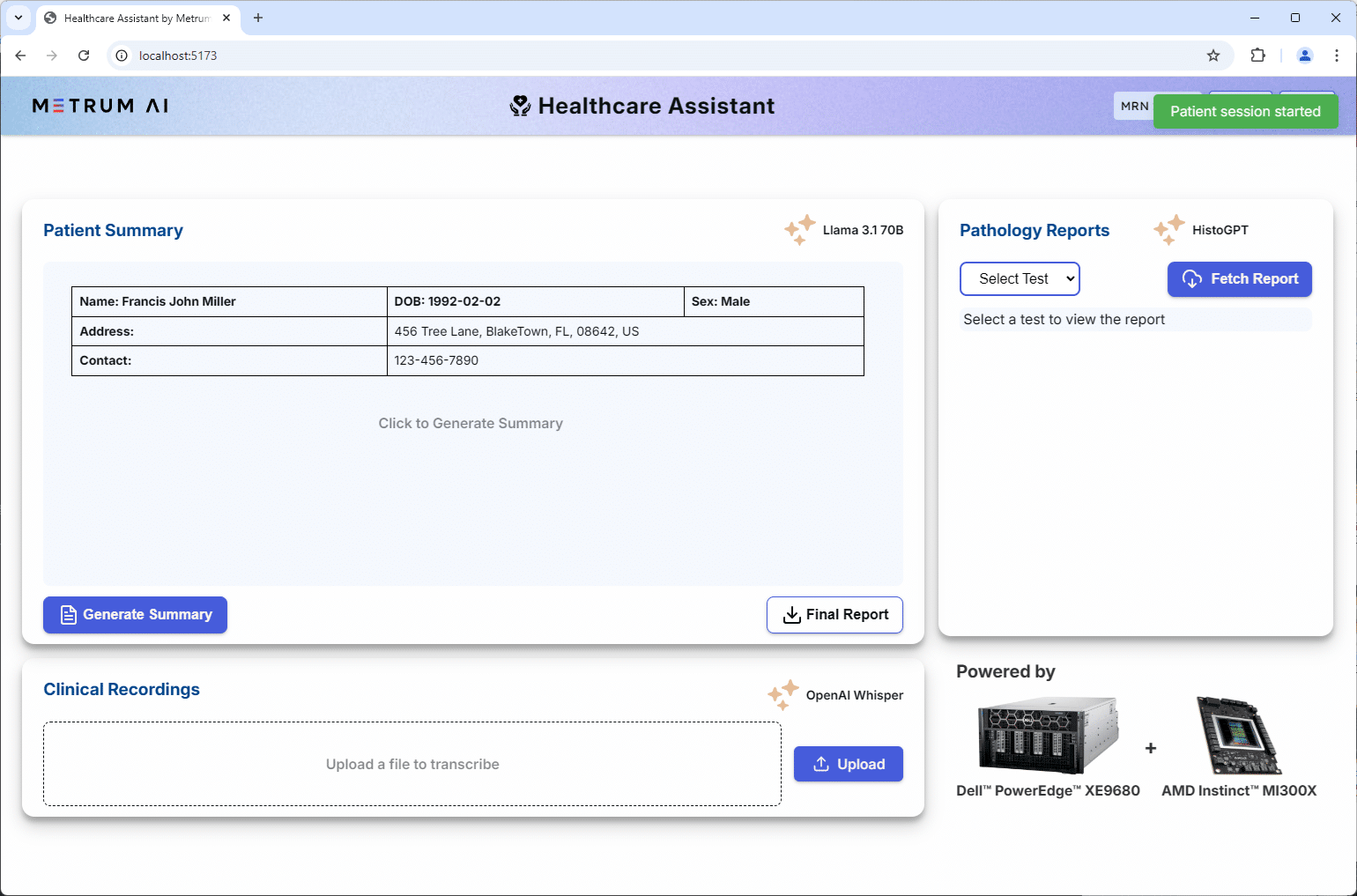Click the Fetch Report button

(1240, 279)
